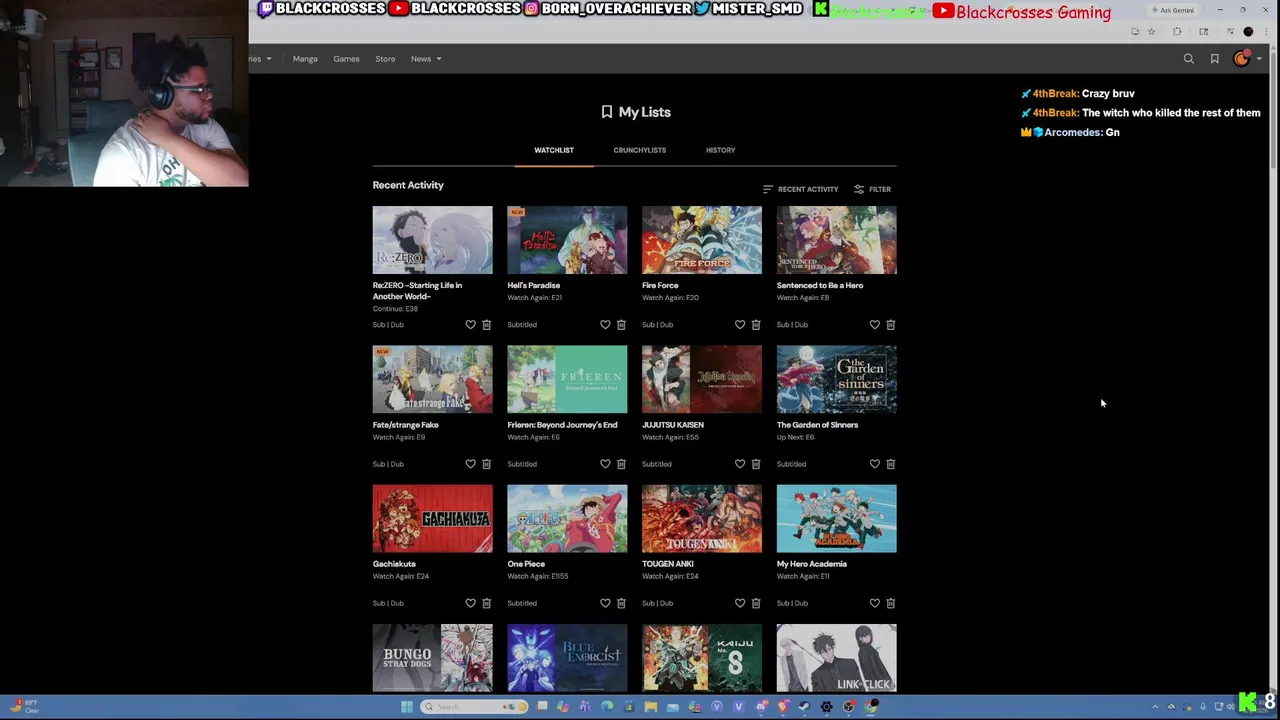Open Kaiju No. 8 thumbnail
The width and height of the screenshot is (1280, 720).
[702, 658]
